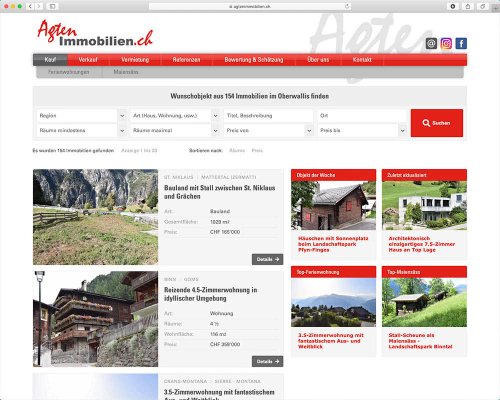Open 3.5-Zimmerwohnung mit fantastischem listing title
This screenshot has height=400, width=500.
(x=219, y=394)
